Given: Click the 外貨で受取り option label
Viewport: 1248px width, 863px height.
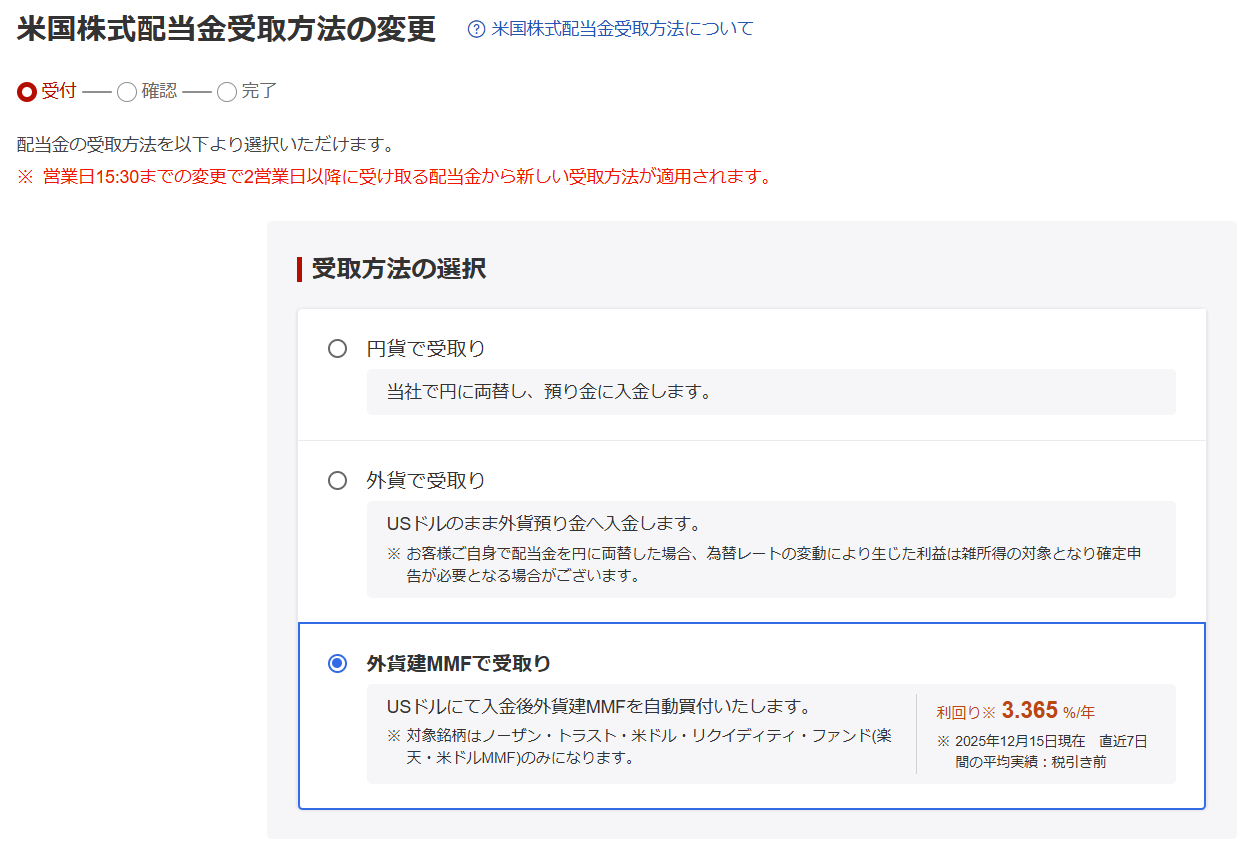Looking at the screenshot, I should pyautogui.click(x=426, y=481).
